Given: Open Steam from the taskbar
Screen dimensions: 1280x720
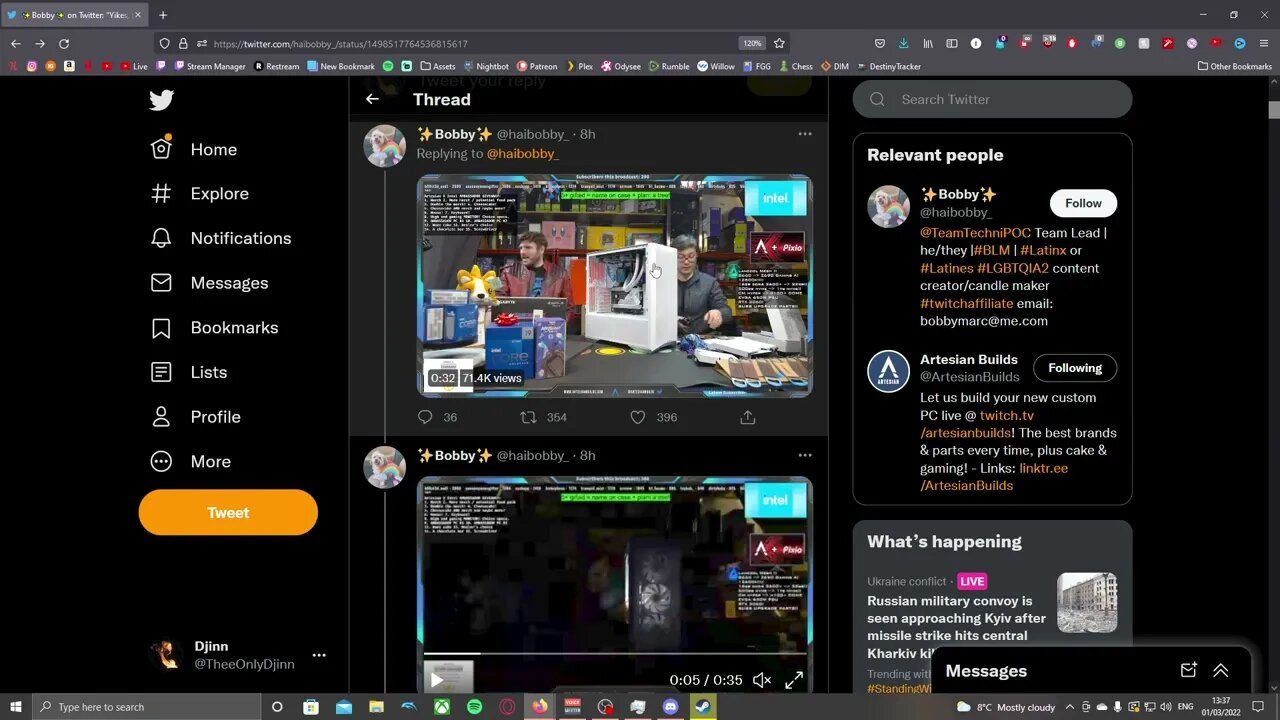Looking at the screenshot, I should (704, 707).
